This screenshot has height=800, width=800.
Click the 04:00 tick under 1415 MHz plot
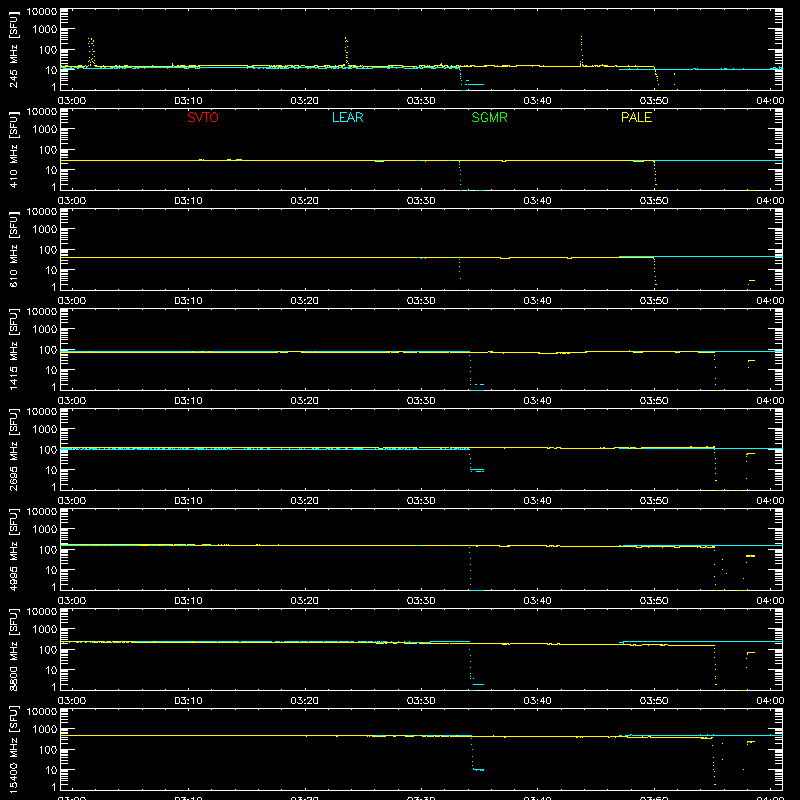coord(770,401)
